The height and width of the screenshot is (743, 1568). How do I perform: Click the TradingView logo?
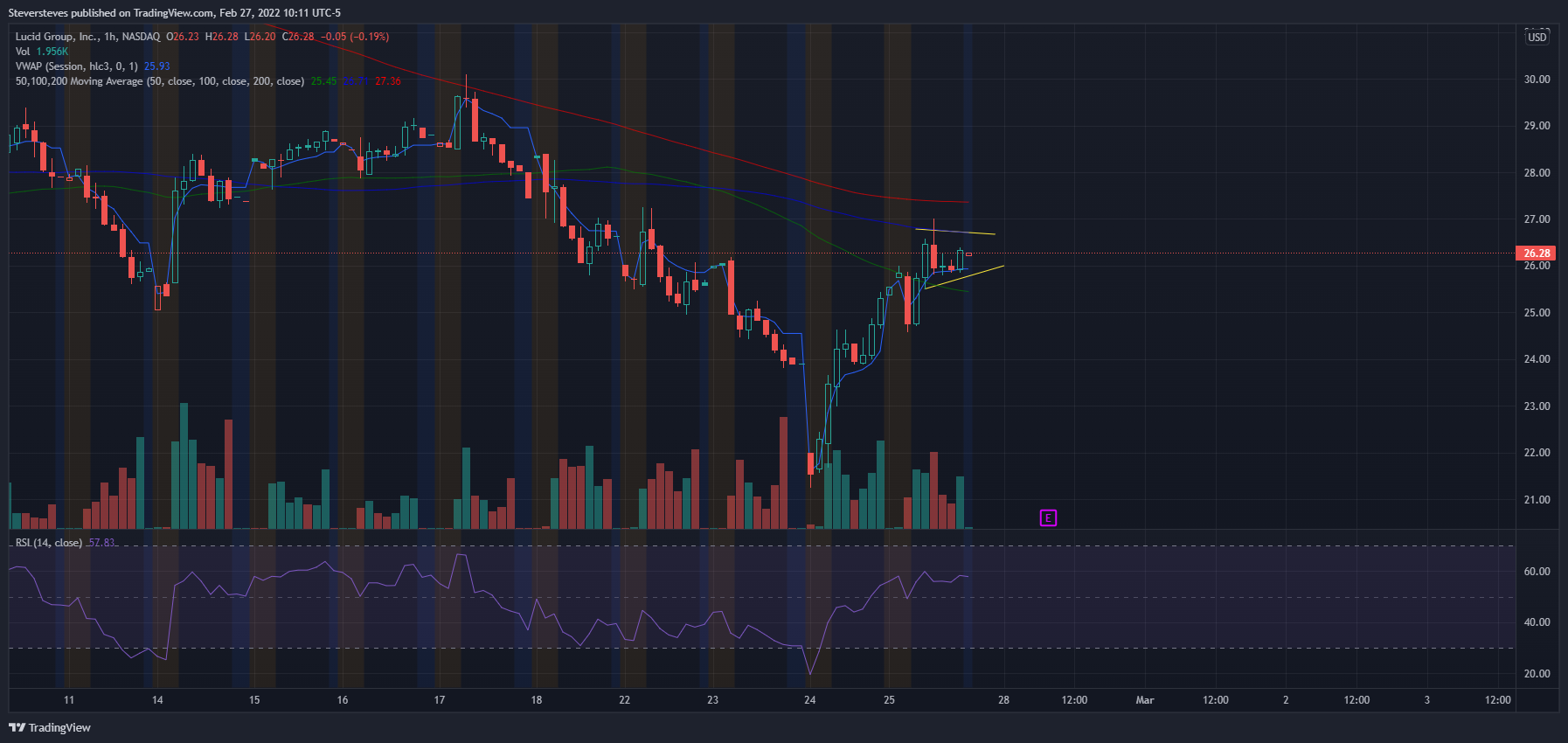coord(50,727)
